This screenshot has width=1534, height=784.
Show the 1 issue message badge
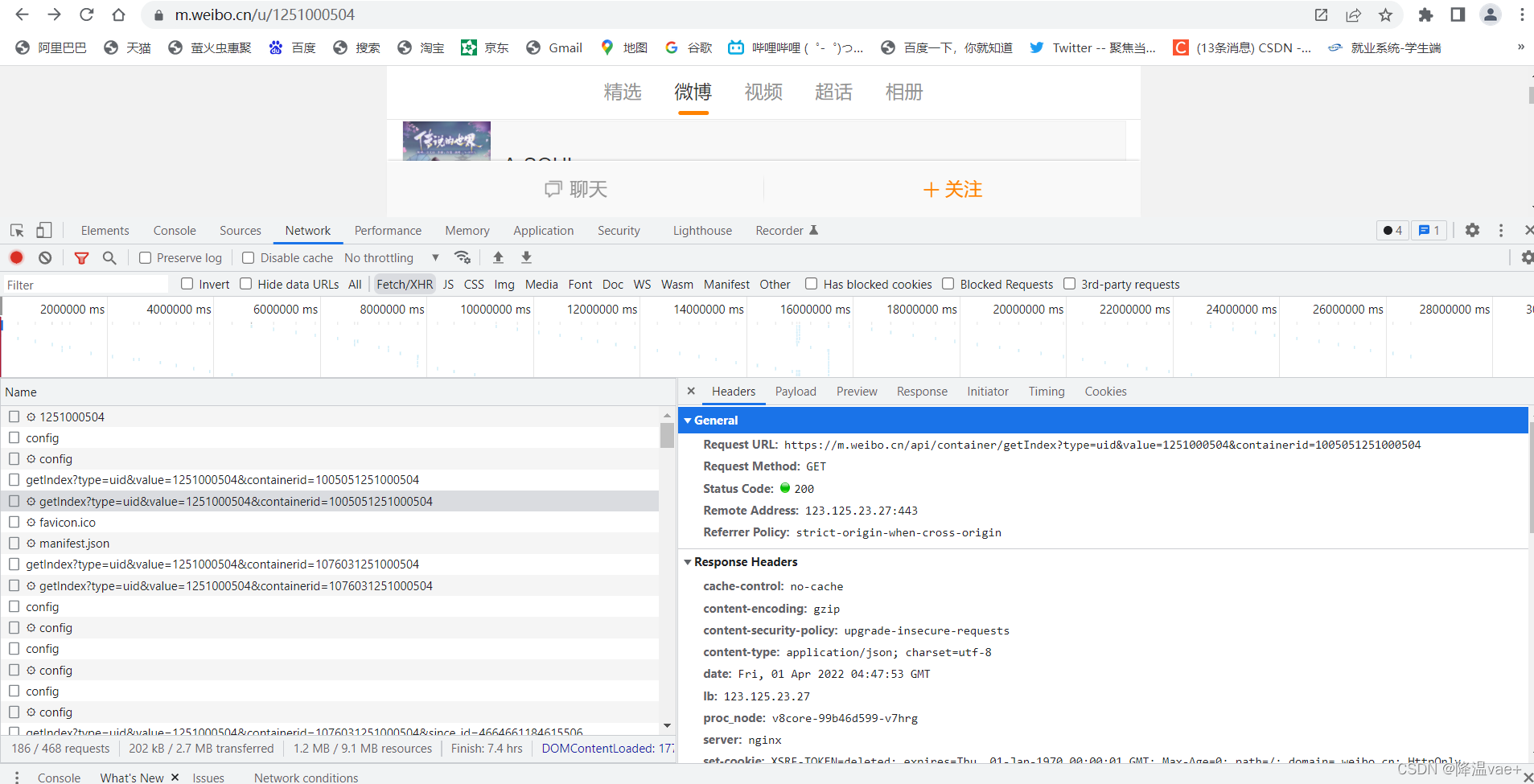coord(1429,231)
